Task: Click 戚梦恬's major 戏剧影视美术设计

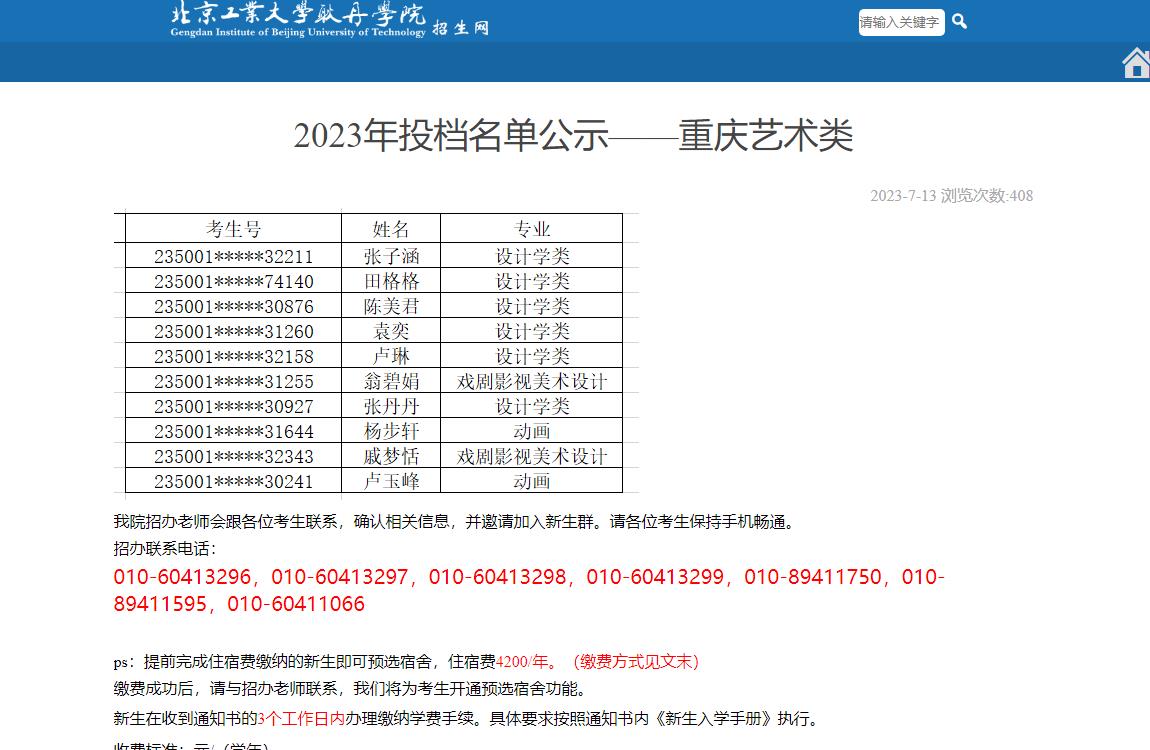Action: pos(532,457)
